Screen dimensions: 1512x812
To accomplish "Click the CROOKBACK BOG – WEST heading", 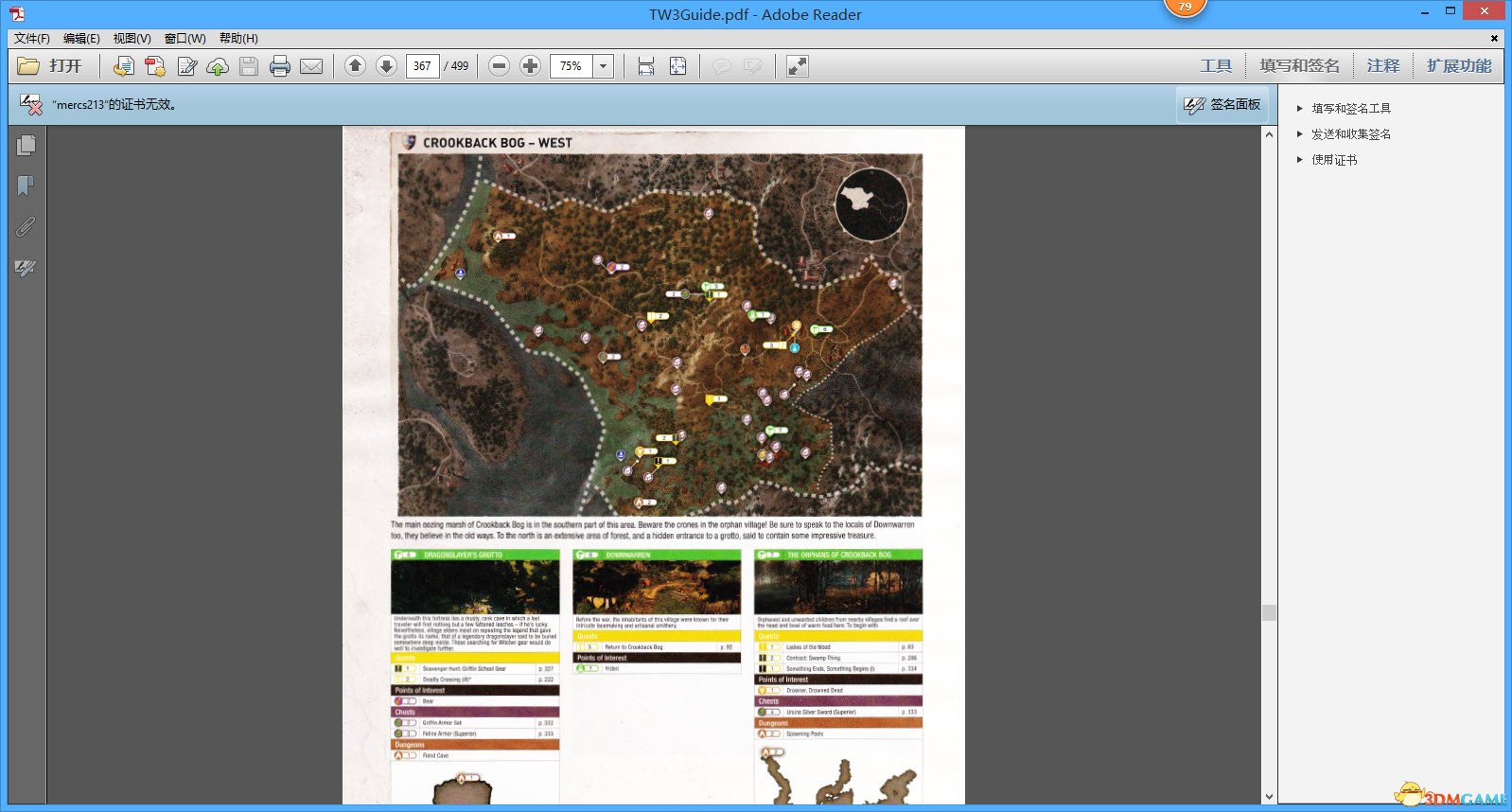I will pyautogui.click(x=498, y=143).
